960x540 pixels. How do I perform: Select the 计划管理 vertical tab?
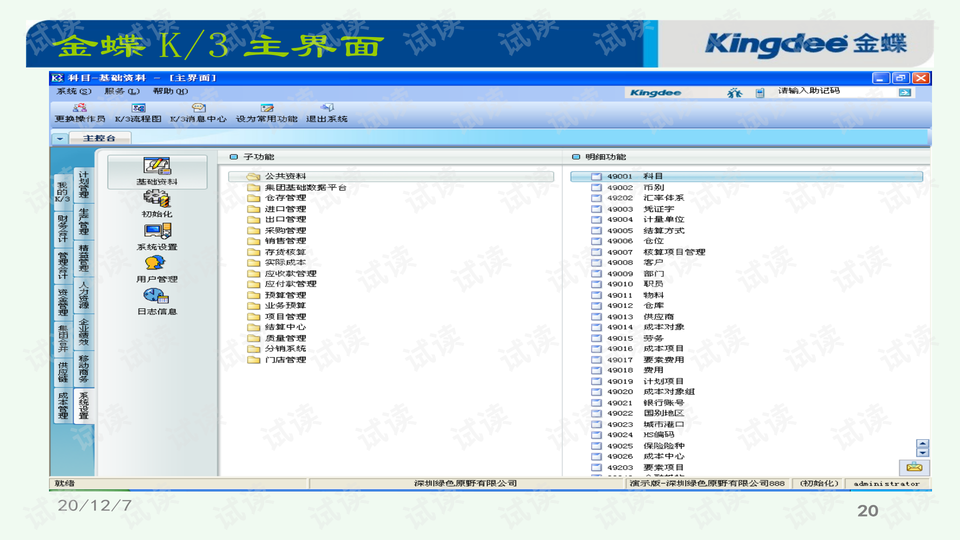[84, 184]
